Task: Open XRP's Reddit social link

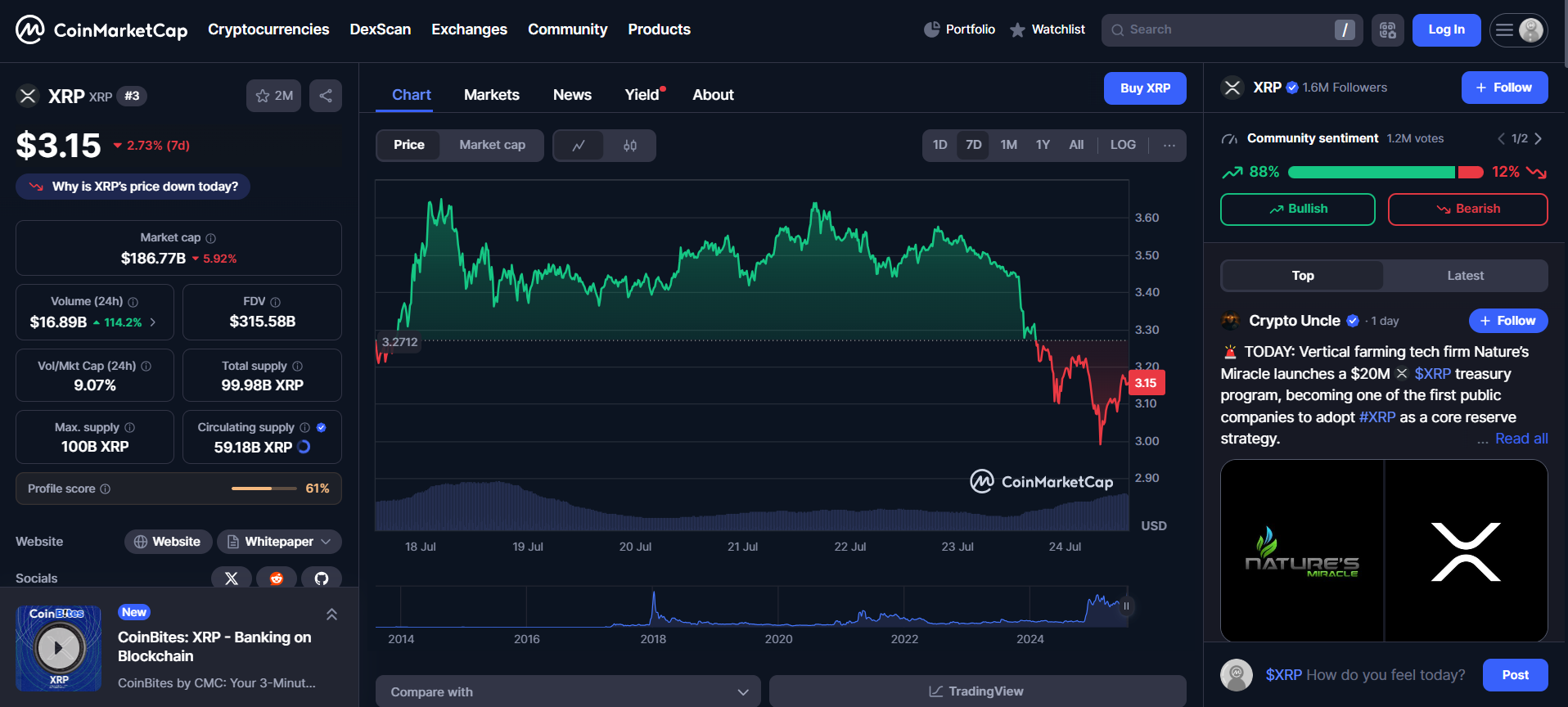Action: click(x=277, y=579)
